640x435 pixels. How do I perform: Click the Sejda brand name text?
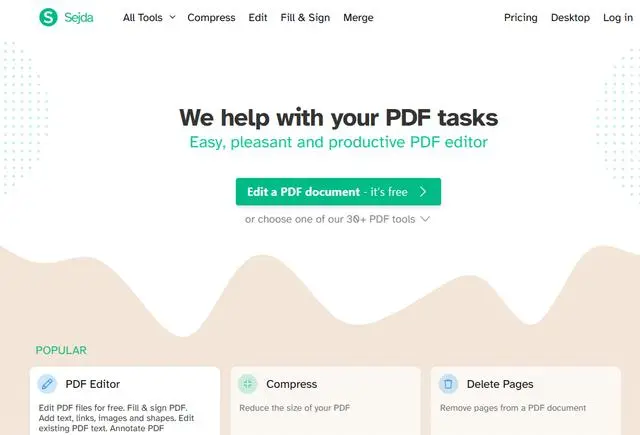[79, 18]
